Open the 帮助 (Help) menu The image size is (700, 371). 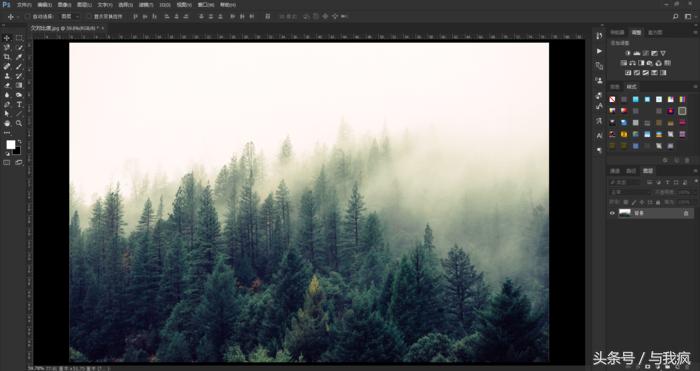pos(228,5)
